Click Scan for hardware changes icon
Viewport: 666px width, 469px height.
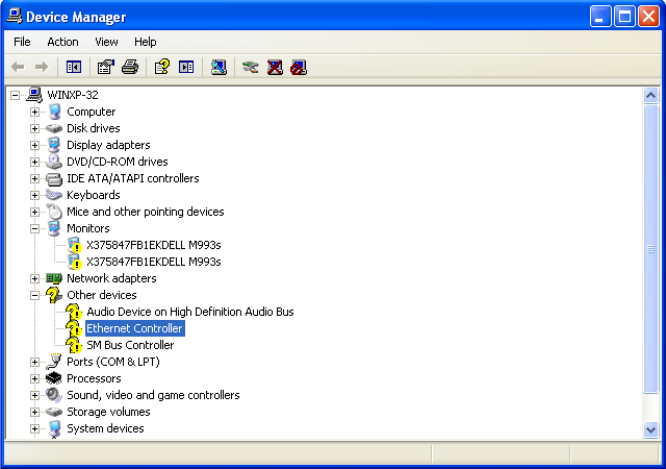[219, 67]
